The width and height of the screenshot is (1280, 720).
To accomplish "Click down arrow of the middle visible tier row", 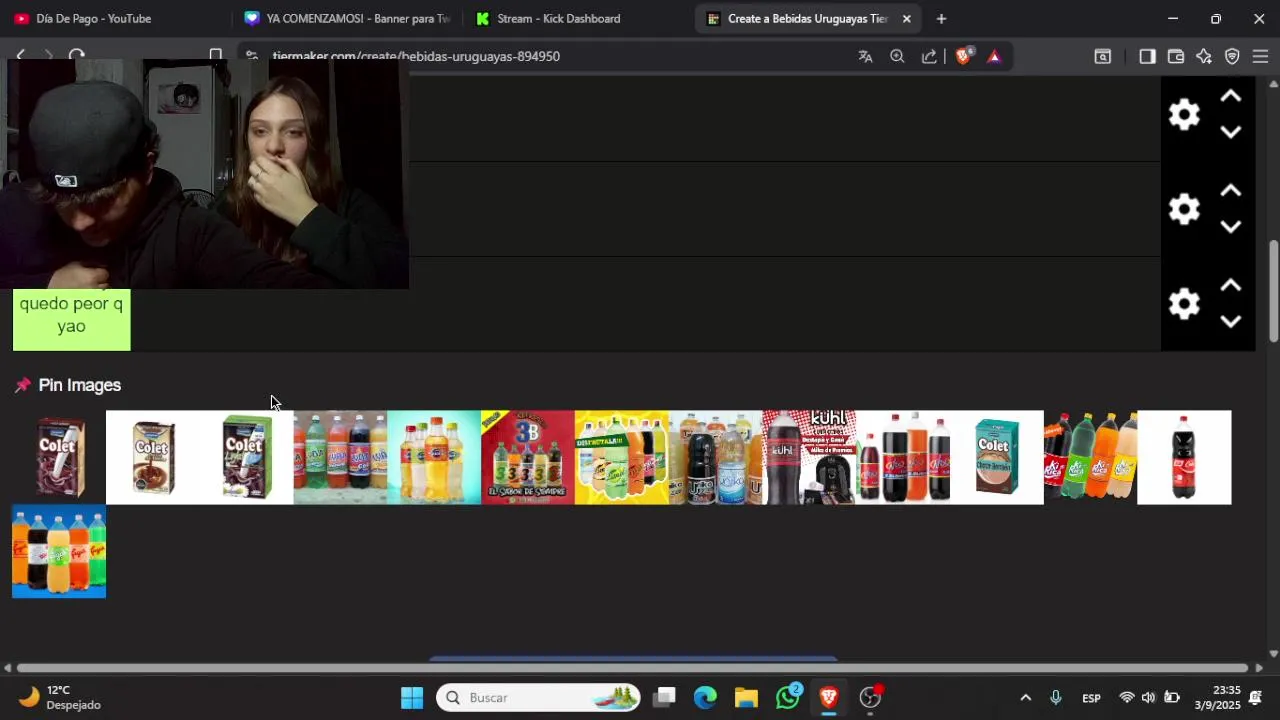I will point(1231,227).
